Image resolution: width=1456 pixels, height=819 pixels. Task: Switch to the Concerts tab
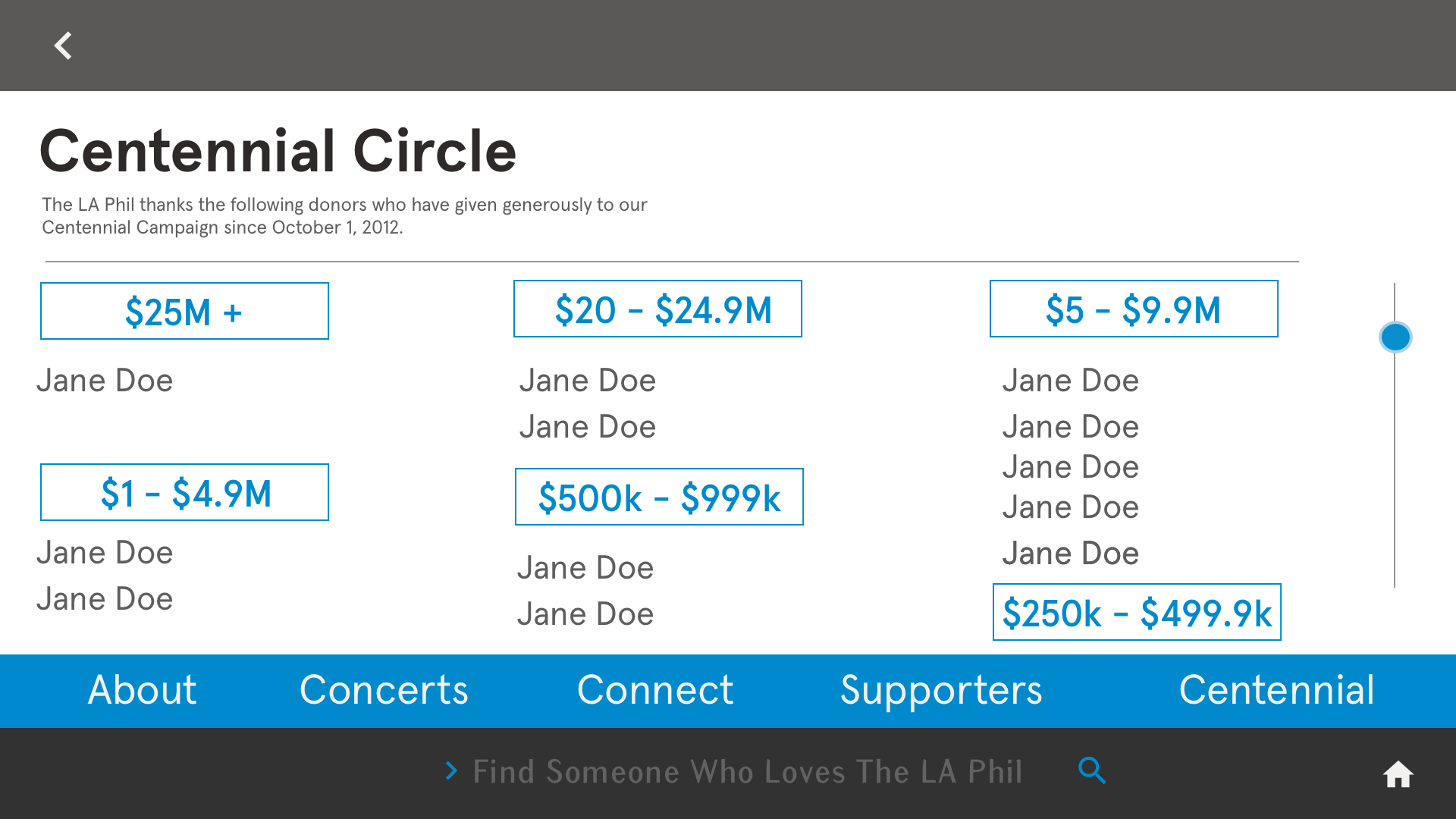(x=384, y=690)
